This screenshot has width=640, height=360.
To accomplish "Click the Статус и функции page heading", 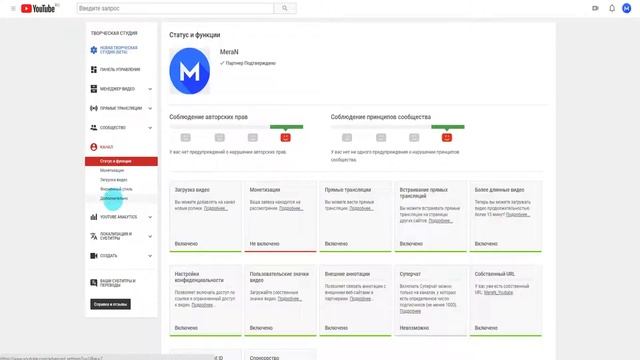I will click(x=195, y=35).
